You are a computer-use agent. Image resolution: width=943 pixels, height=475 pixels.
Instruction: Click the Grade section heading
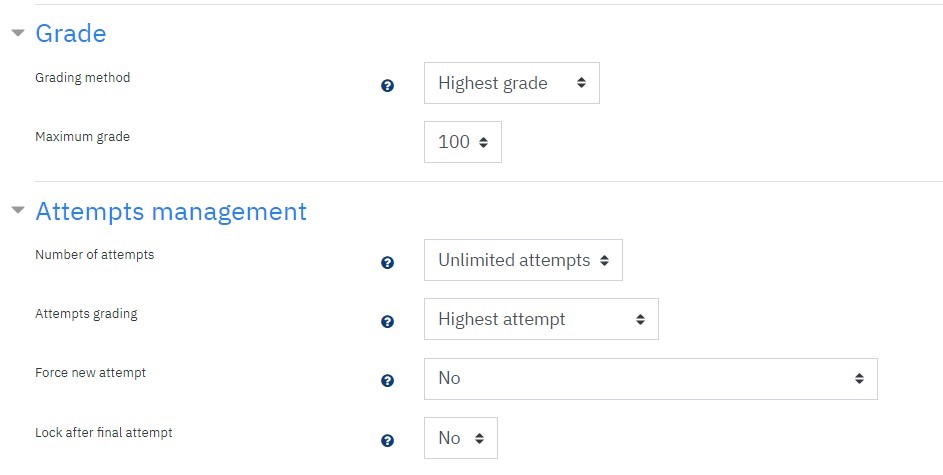(70, 33)
